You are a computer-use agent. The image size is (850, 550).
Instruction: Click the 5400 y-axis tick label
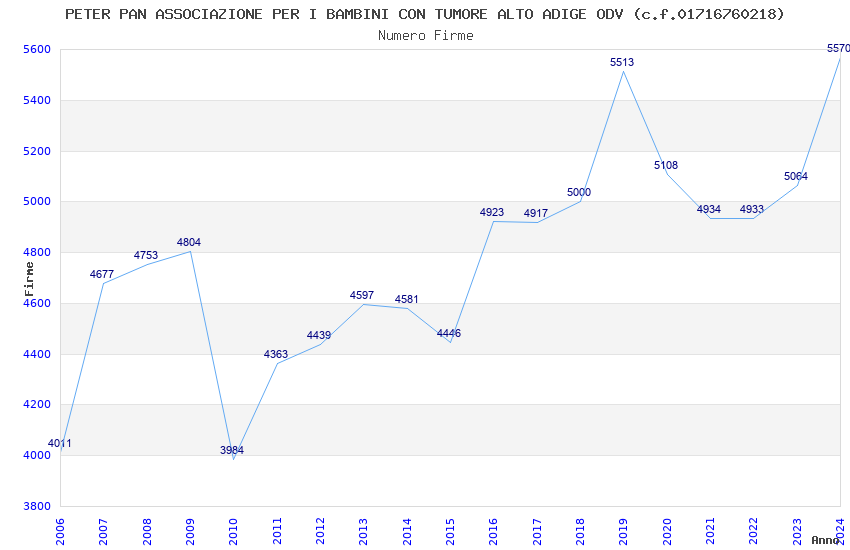click(x=37, y=100)
